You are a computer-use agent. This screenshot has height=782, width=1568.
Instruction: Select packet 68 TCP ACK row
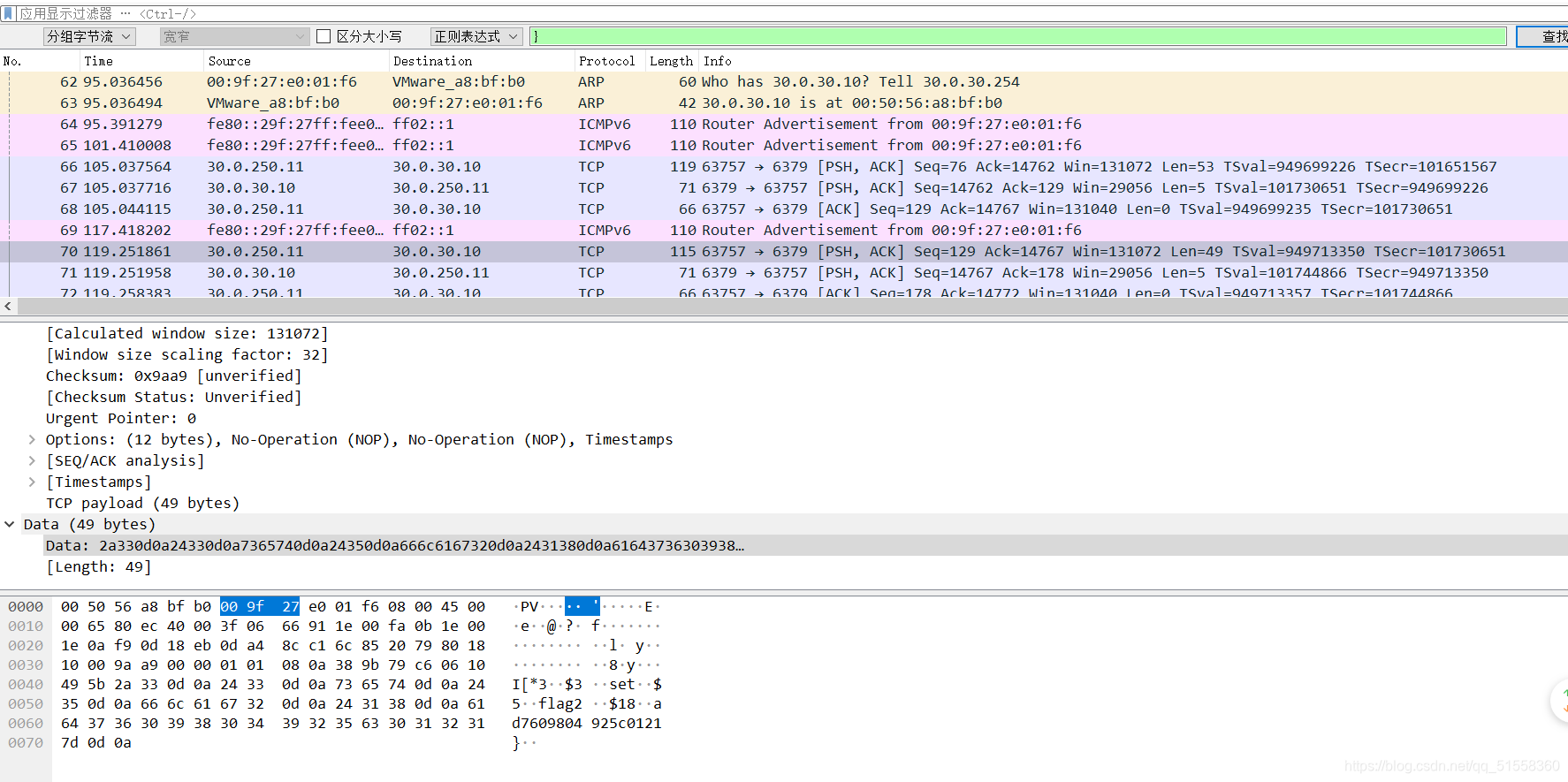click(x=784, y=209)
